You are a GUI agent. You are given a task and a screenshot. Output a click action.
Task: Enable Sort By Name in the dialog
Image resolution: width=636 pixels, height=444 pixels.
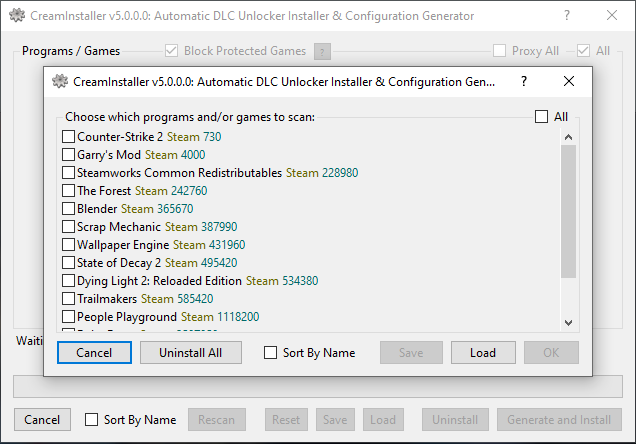(270, 352)
